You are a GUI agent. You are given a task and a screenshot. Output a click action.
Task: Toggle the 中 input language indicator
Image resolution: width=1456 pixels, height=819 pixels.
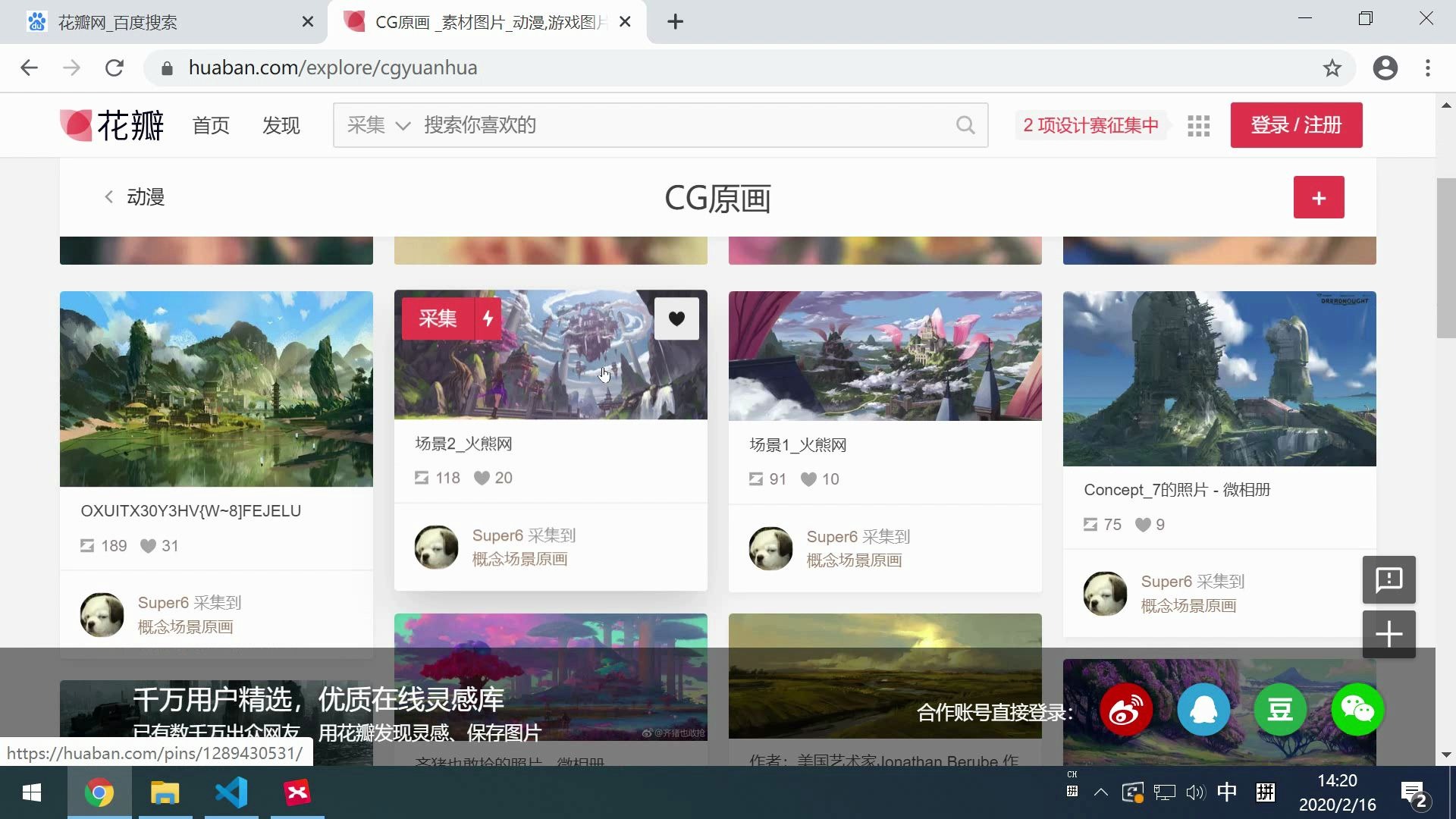tap(1226, 793)
